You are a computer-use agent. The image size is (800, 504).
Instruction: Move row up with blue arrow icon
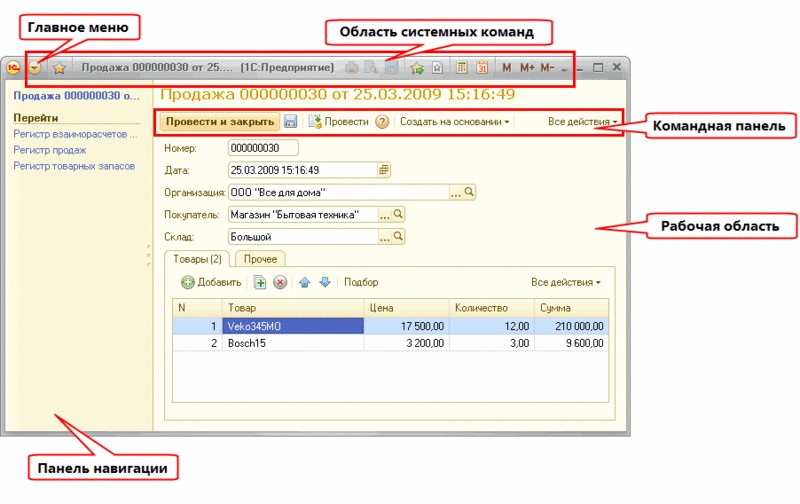pyautogui.click(x=305, y=282)
